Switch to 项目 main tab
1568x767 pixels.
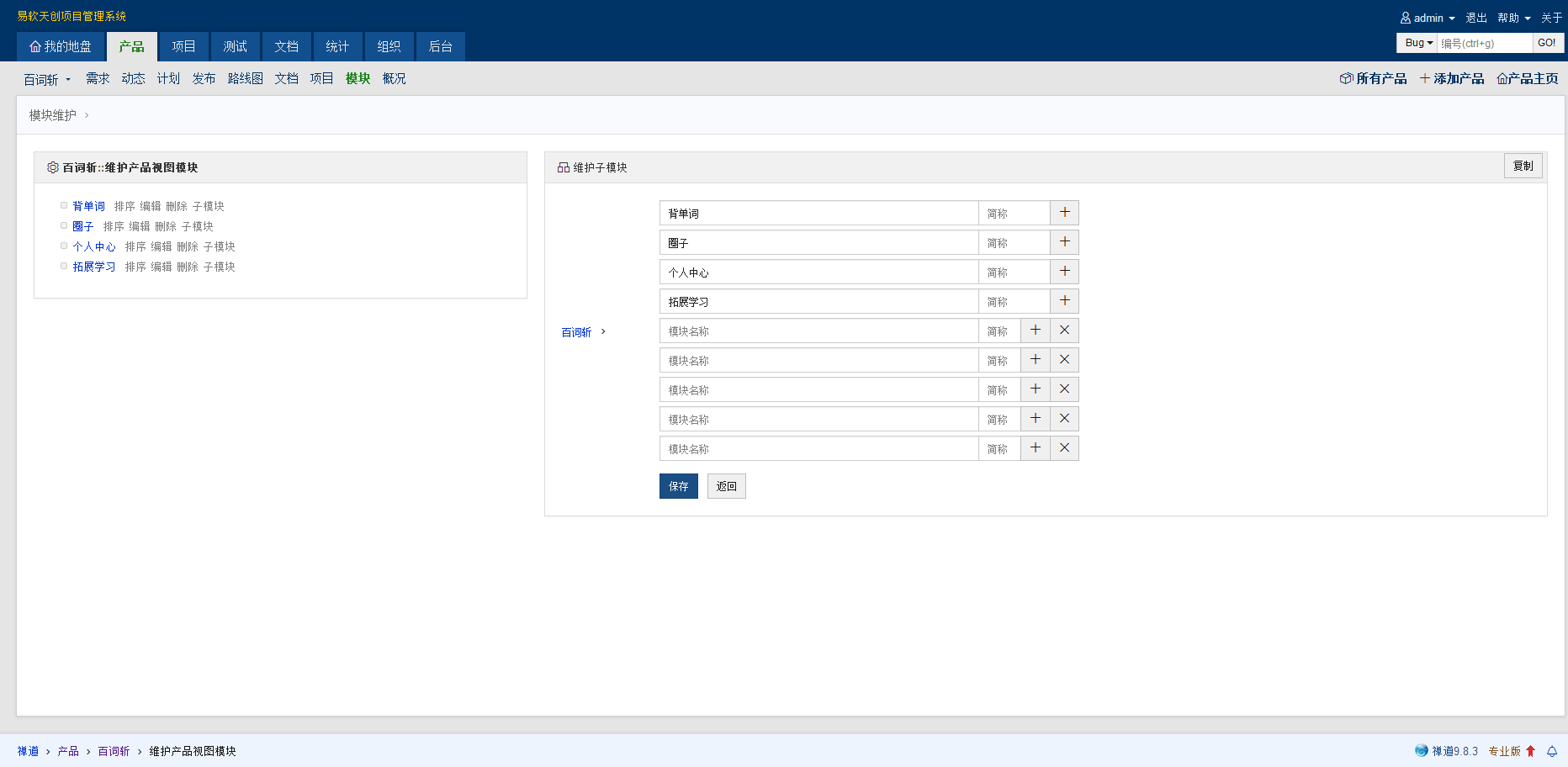tap(183, 46)
